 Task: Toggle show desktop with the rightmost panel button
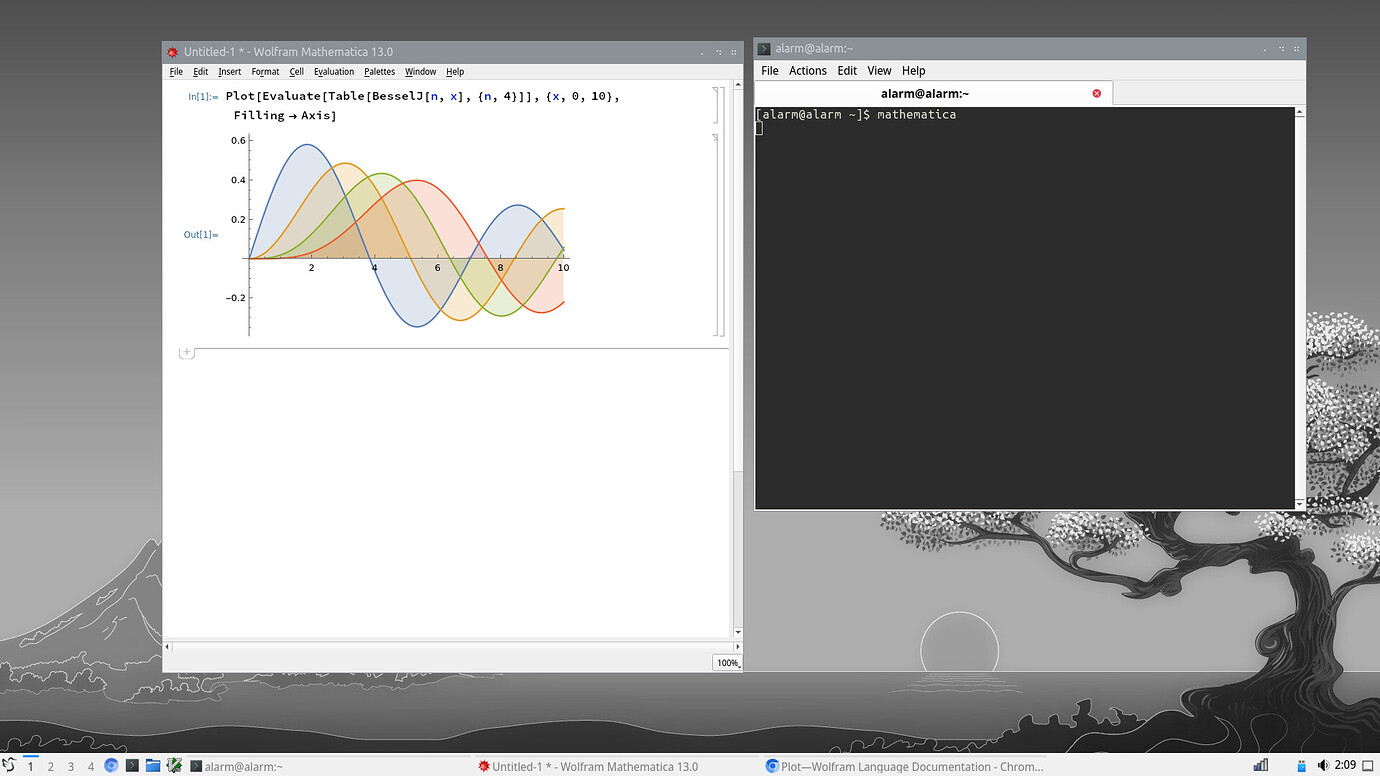[1367, 765]
